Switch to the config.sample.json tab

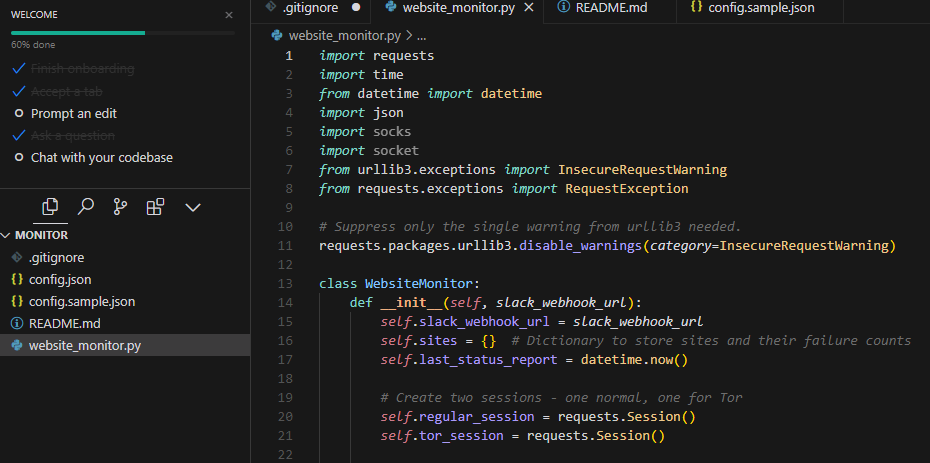tap(760, 8)
